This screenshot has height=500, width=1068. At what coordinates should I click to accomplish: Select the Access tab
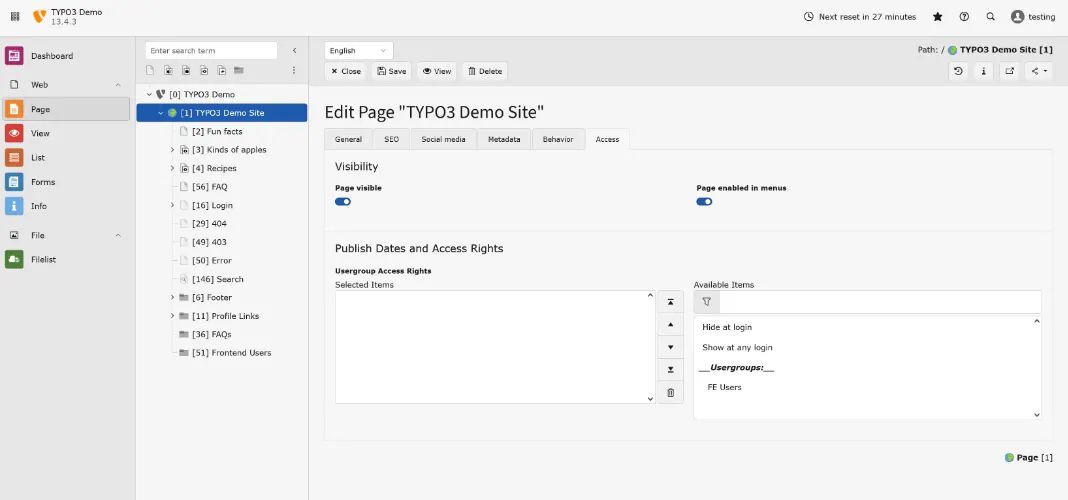607,139
